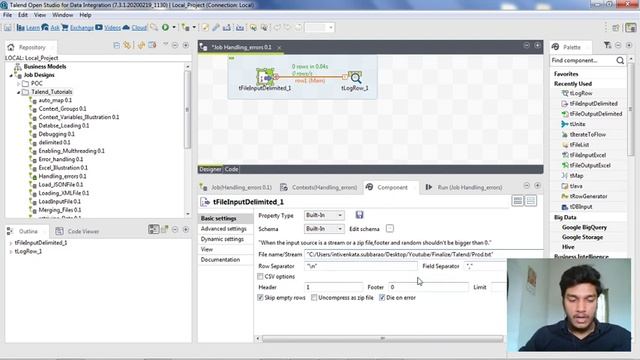The image size is (640, 360).
Task: Click the palette search magnifier icon
Action: click(620, 60)
